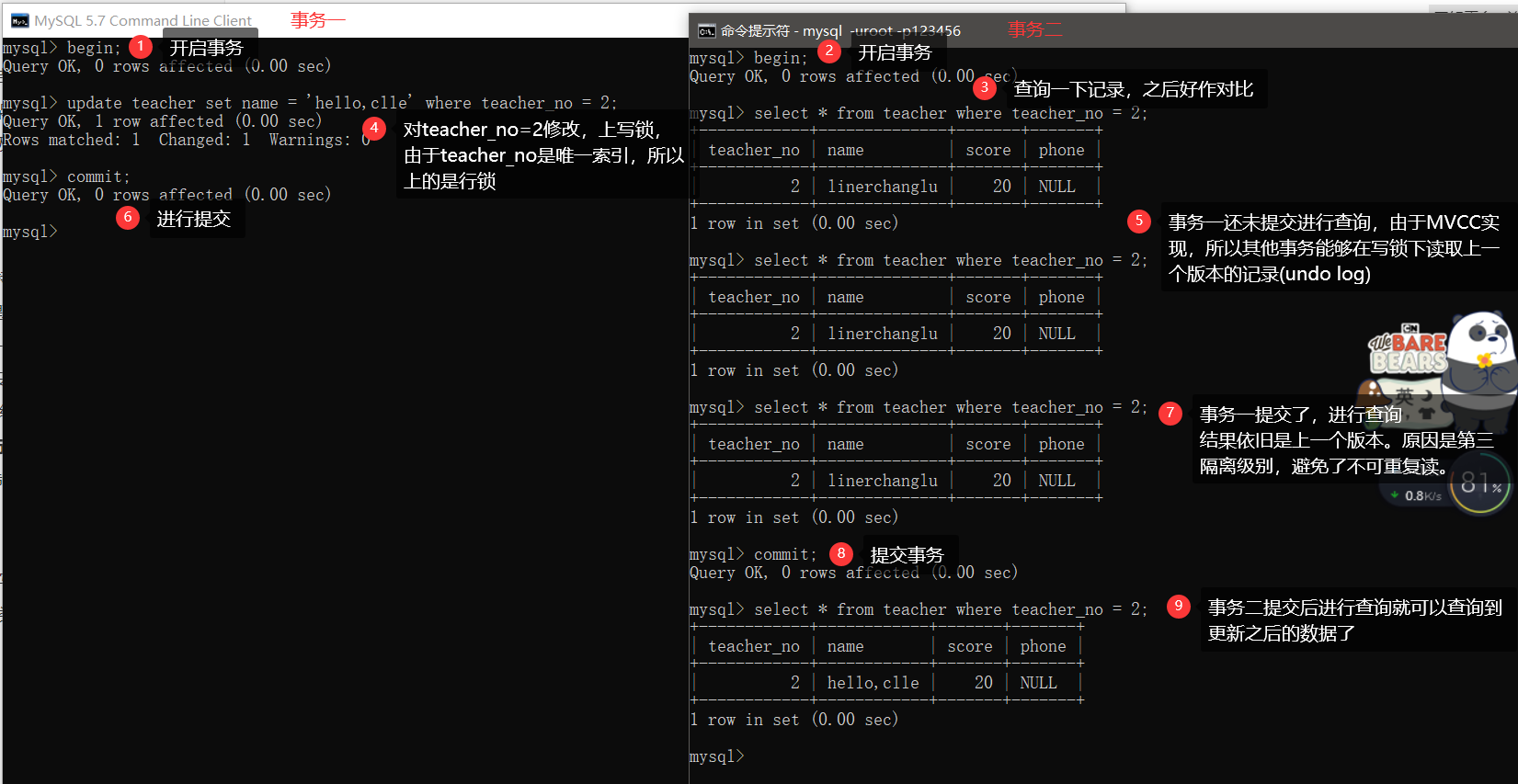1518x784 pixels.
Task: Click the '事务二提交后进行查询' annotation text
Action: click(x=1355, y=620)
